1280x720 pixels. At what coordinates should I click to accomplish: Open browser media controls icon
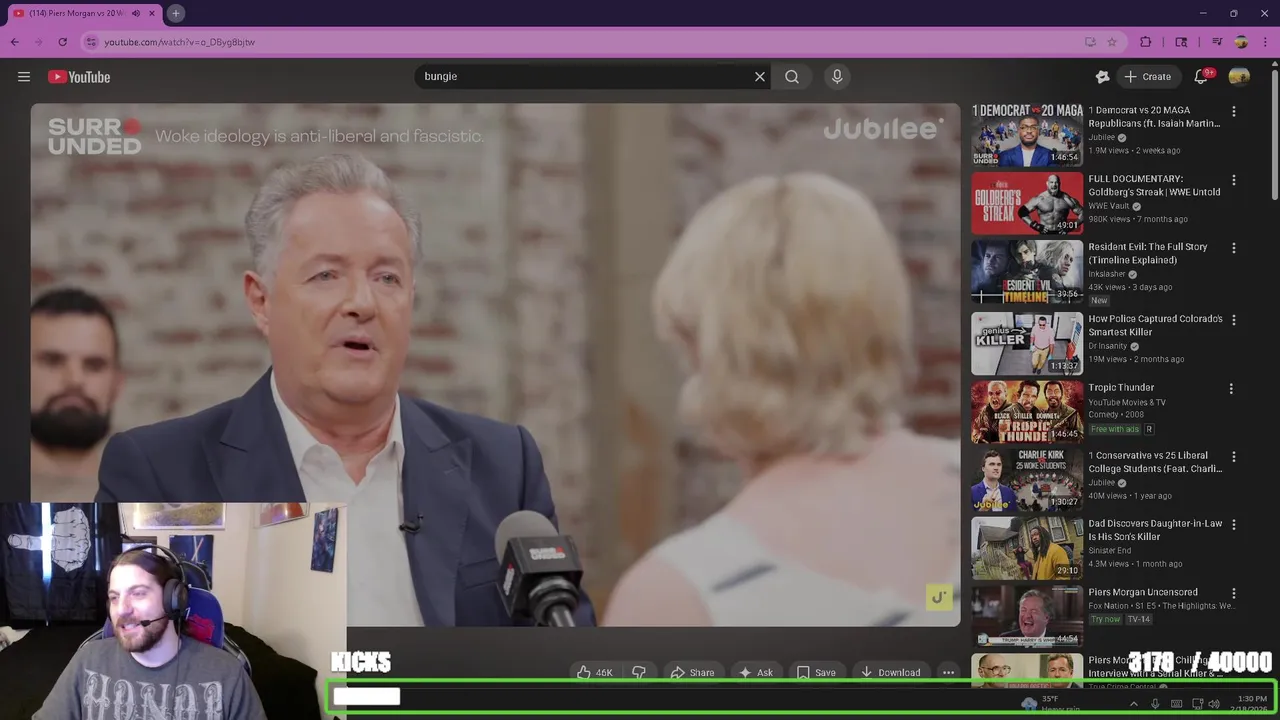pyautogui.click(x=1217, y=42)
